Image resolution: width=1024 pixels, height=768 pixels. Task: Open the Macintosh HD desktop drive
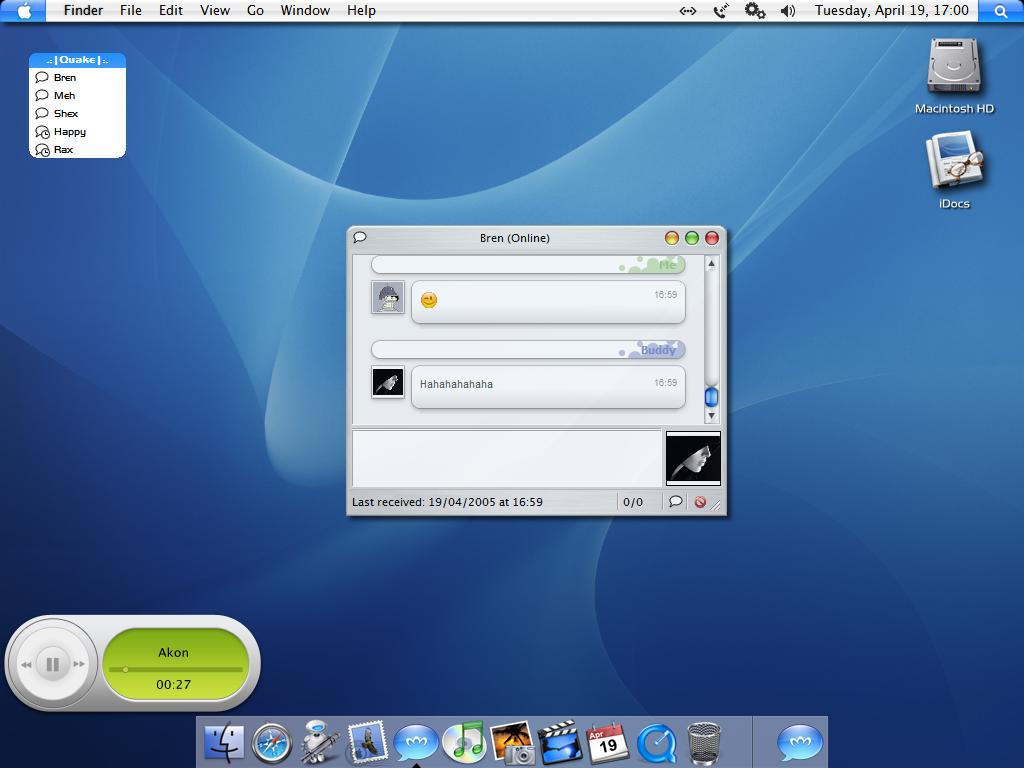click(954, 66)
